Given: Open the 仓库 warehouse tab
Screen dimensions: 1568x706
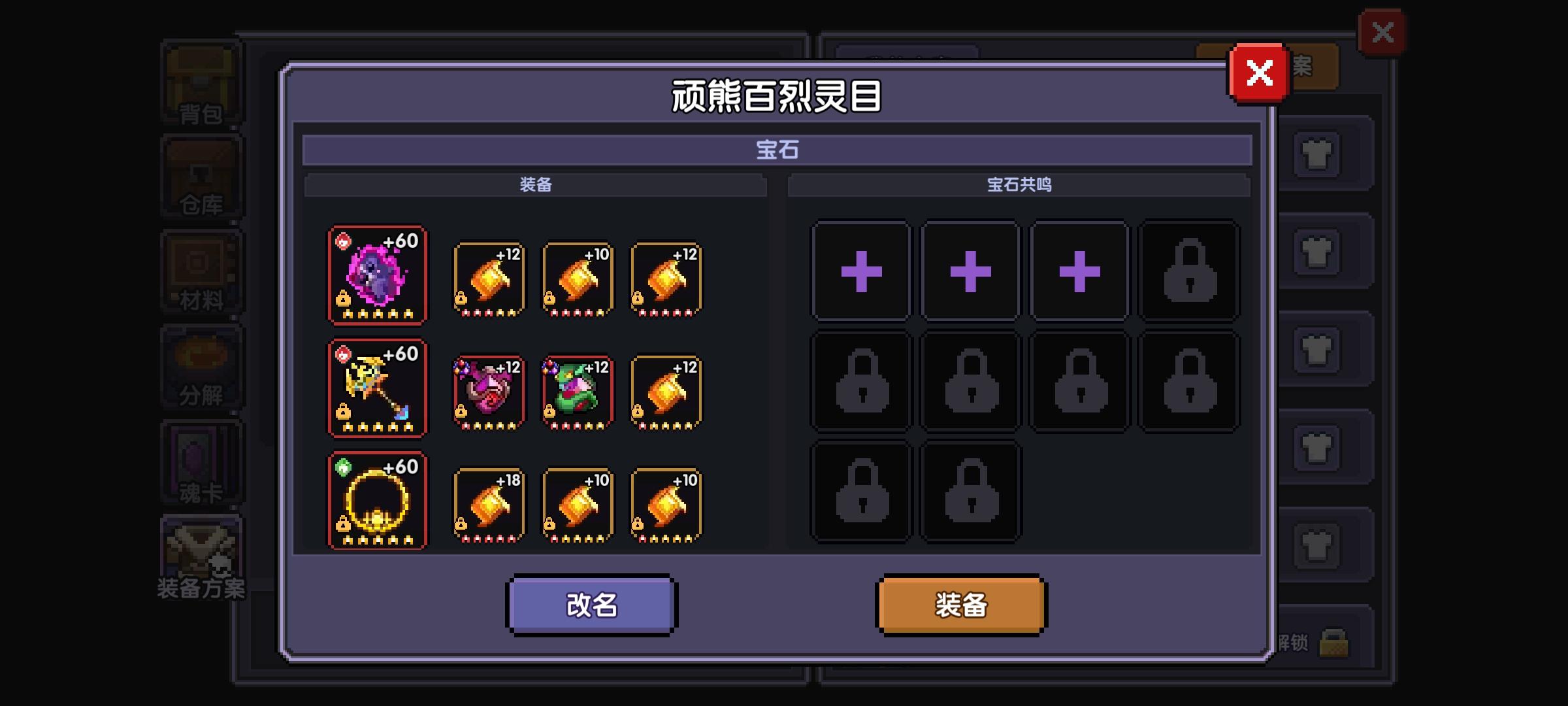Looking at the screenshot, I should click(x=202, y=178).
